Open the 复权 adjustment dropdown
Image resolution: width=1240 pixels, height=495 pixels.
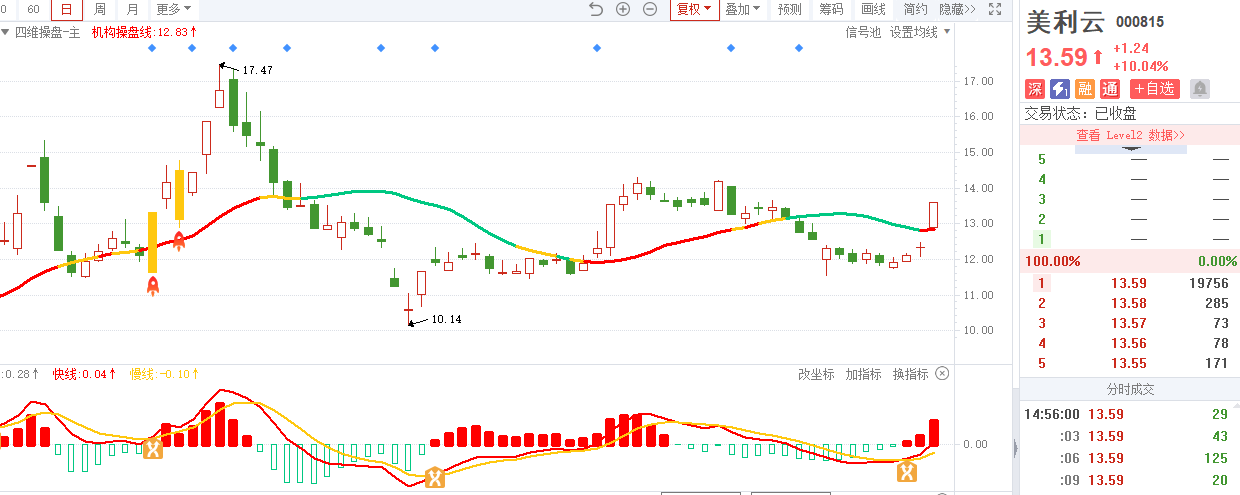[x=694, y=9]
